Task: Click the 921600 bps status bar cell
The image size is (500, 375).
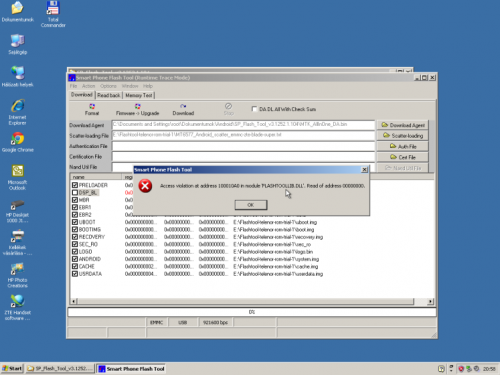Action: [215, 322]
